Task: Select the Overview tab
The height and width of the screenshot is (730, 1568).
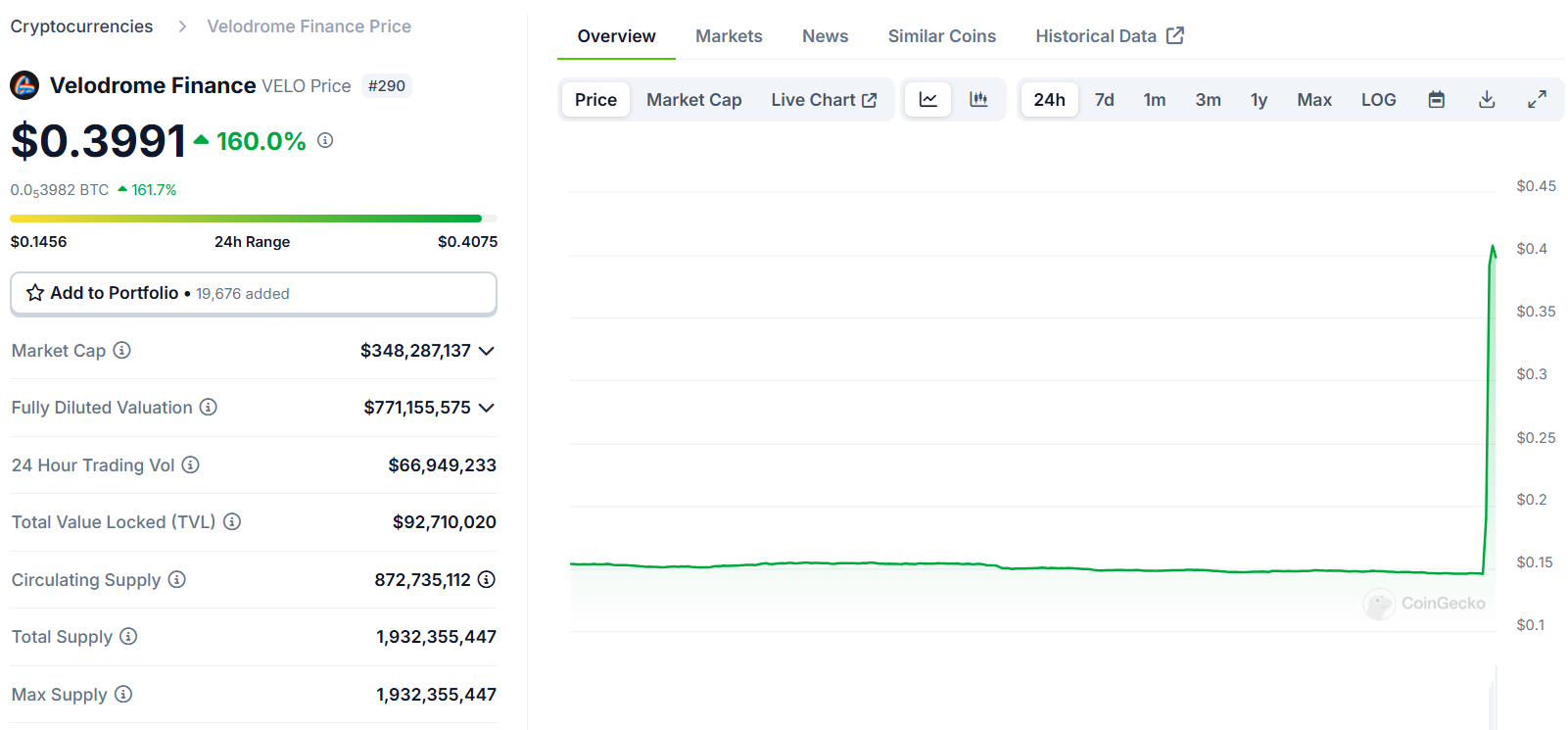Action: tap(616, 36)
